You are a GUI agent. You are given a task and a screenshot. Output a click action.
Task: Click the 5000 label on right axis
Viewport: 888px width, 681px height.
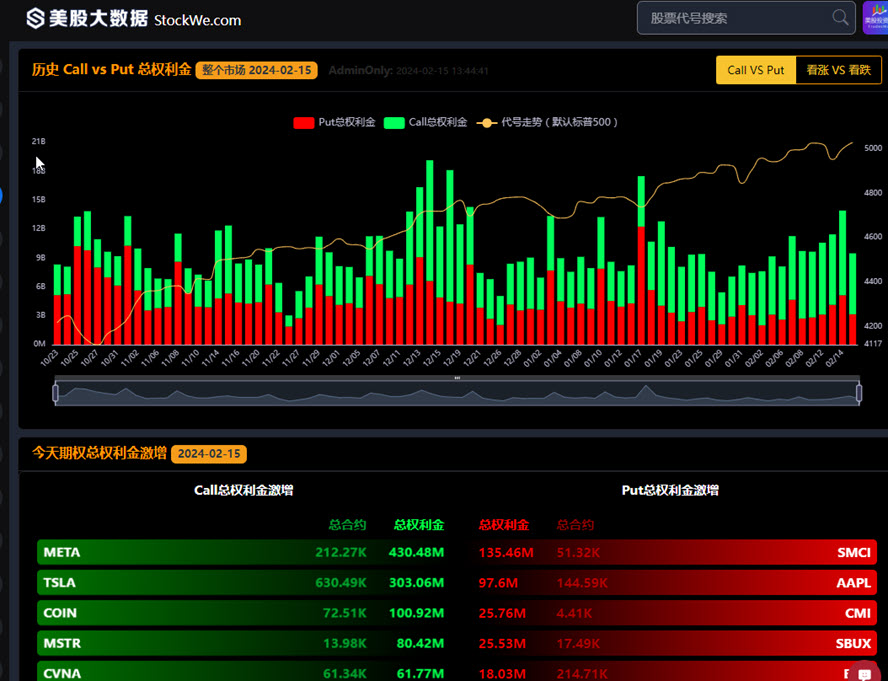(873, 148)
